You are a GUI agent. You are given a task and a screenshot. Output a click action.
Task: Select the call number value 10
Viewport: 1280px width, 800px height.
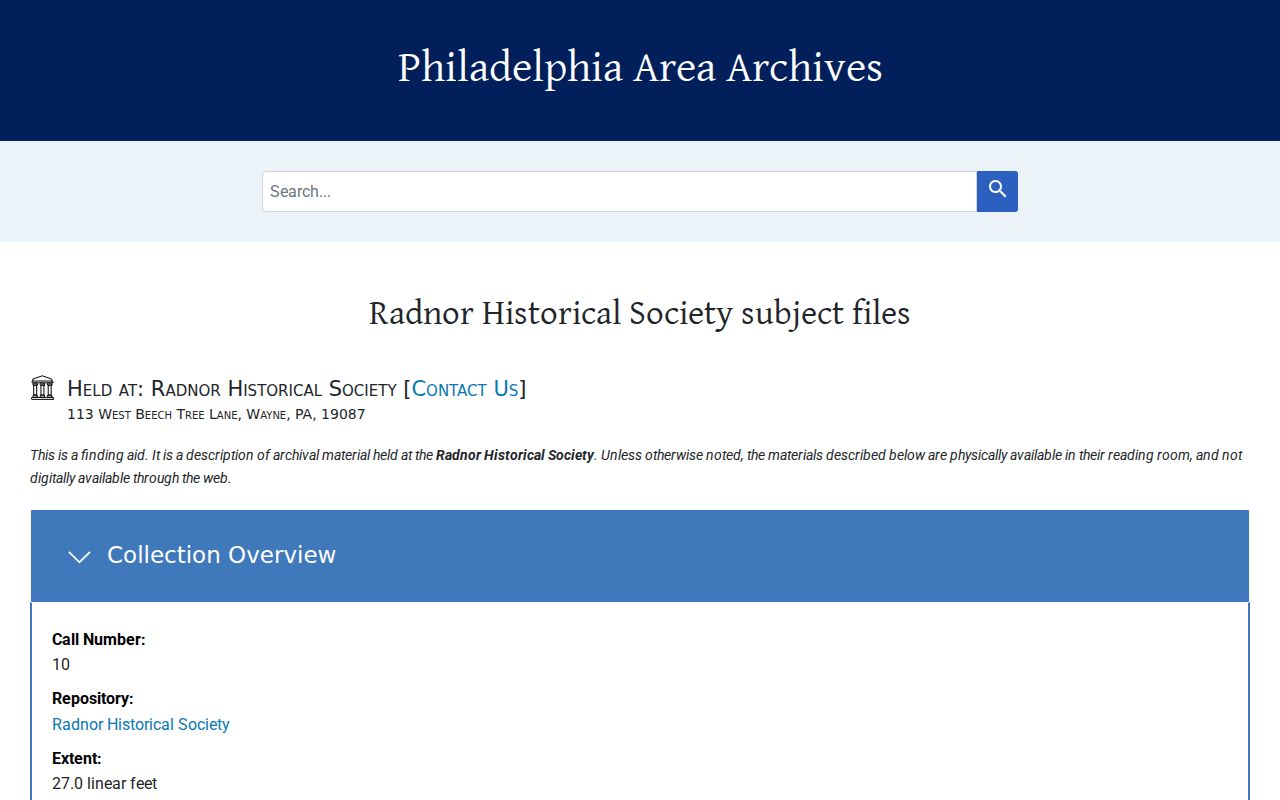point(61,665)
